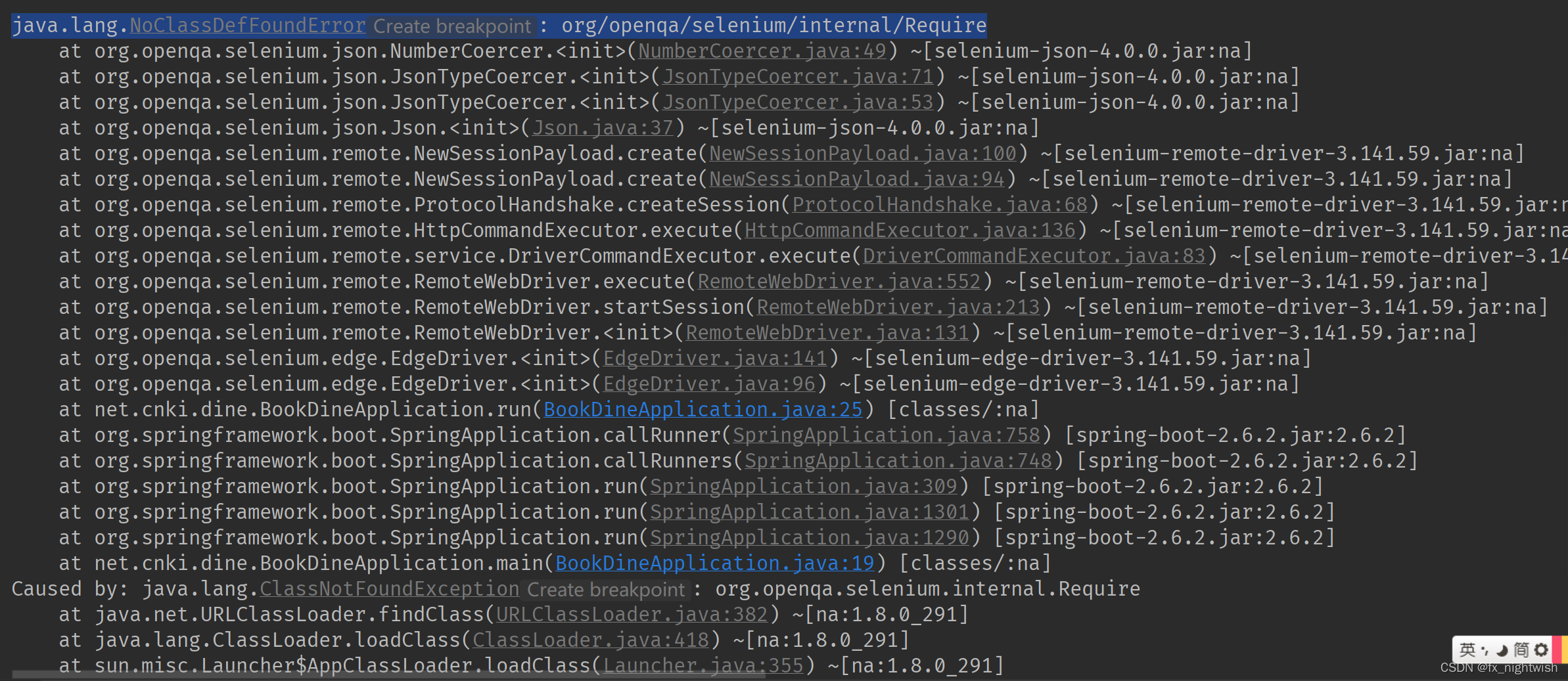Click text org.openqa.selenium.internal.Require in Caused by line

pos(928,588)
